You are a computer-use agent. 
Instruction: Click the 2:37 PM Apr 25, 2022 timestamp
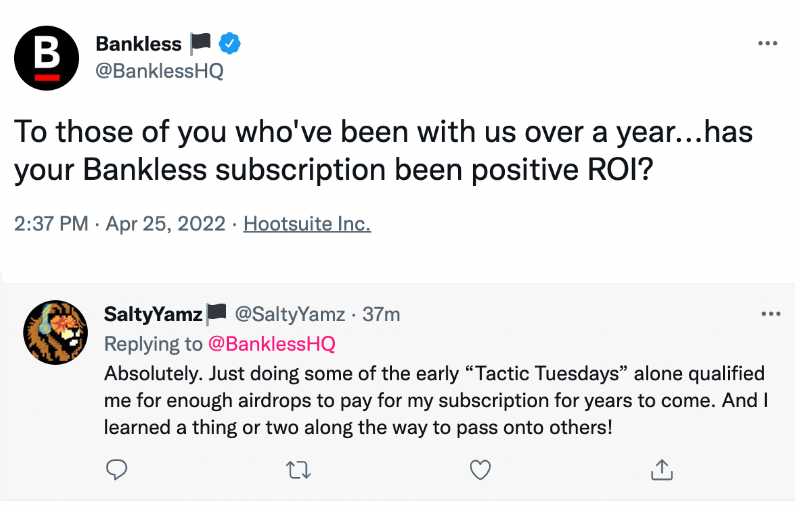coord(118,224)
